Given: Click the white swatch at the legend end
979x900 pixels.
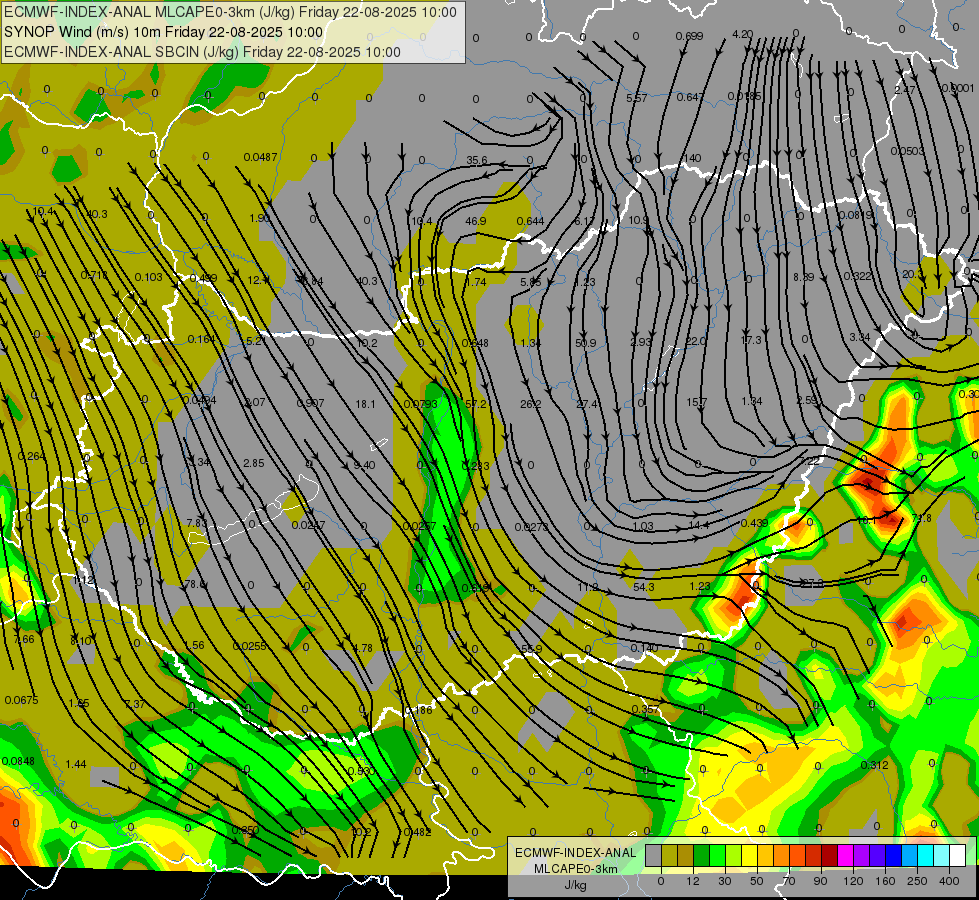Looking at the screenshot, I should click(958, 856).
